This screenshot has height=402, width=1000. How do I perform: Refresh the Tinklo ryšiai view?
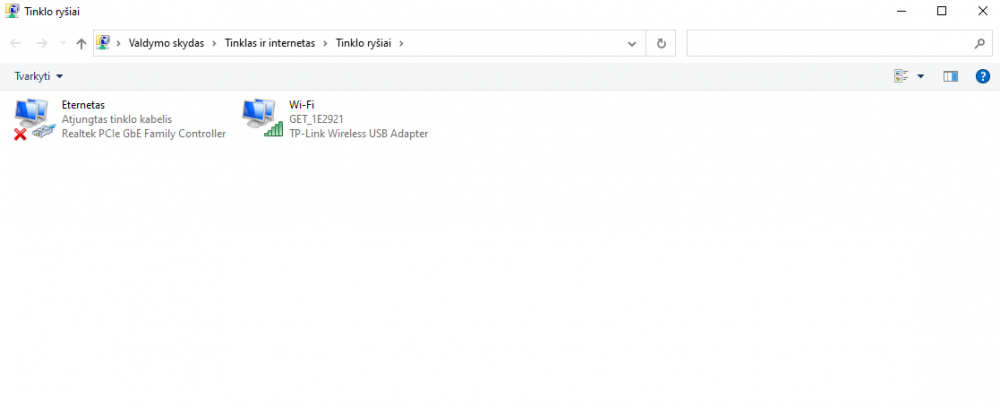[661, 43]
